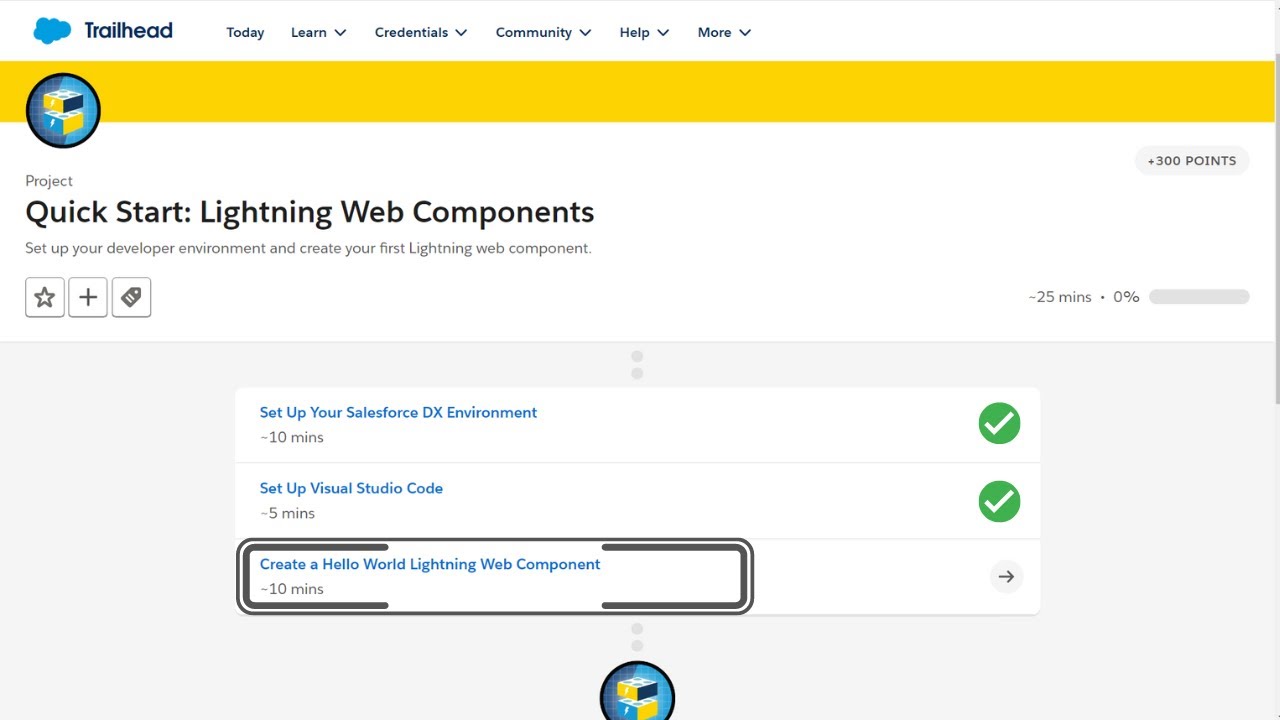Click the tag icon button
The width and height of the screenshot is (1280, 720).
click(131, 297)
